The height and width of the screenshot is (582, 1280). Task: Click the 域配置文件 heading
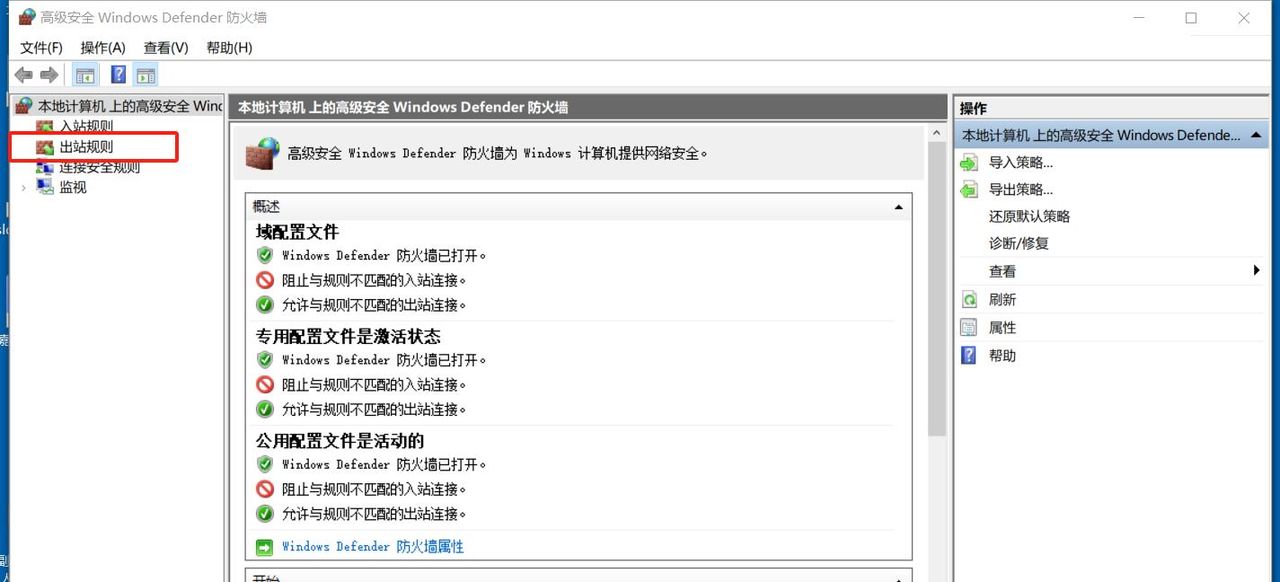coord(298,232)
